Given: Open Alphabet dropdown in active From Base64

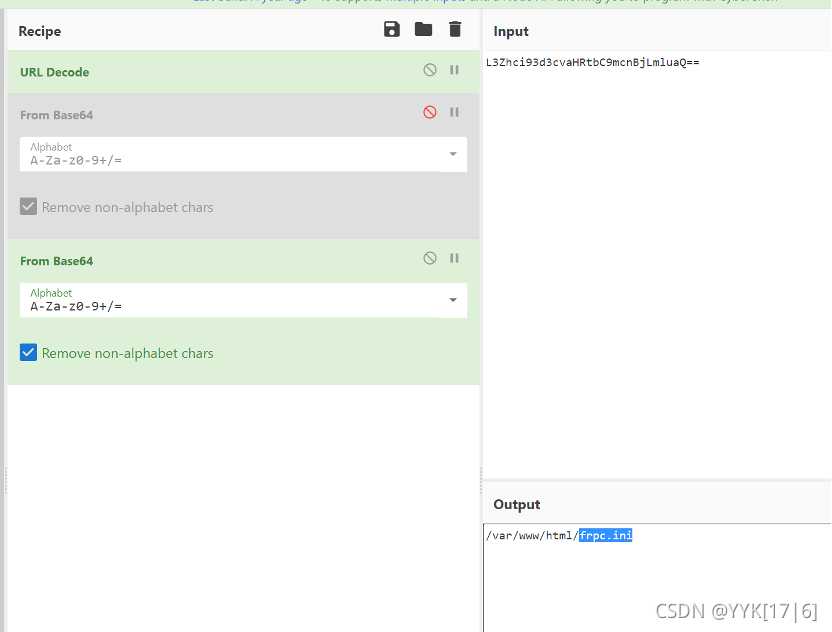Looking at the screenshot, I should (453, 300).
